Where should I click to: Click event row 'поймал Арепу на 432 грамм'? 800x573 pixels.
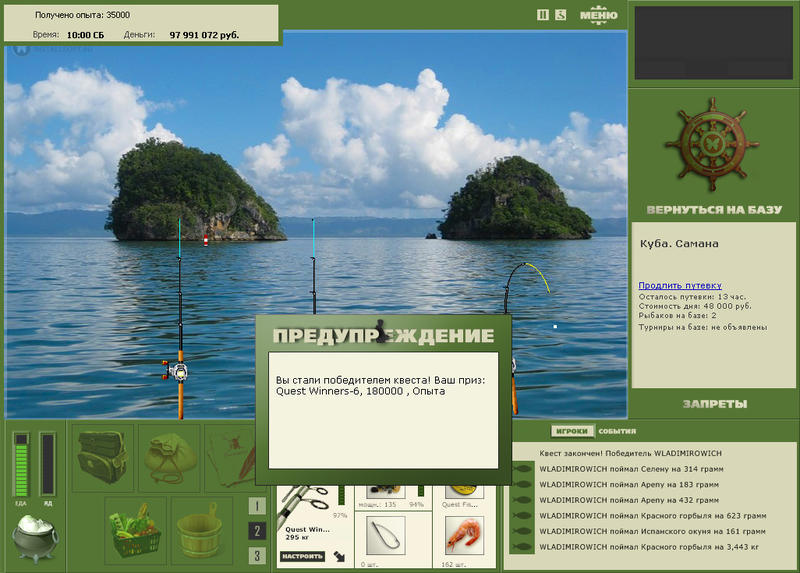point(629,500)
